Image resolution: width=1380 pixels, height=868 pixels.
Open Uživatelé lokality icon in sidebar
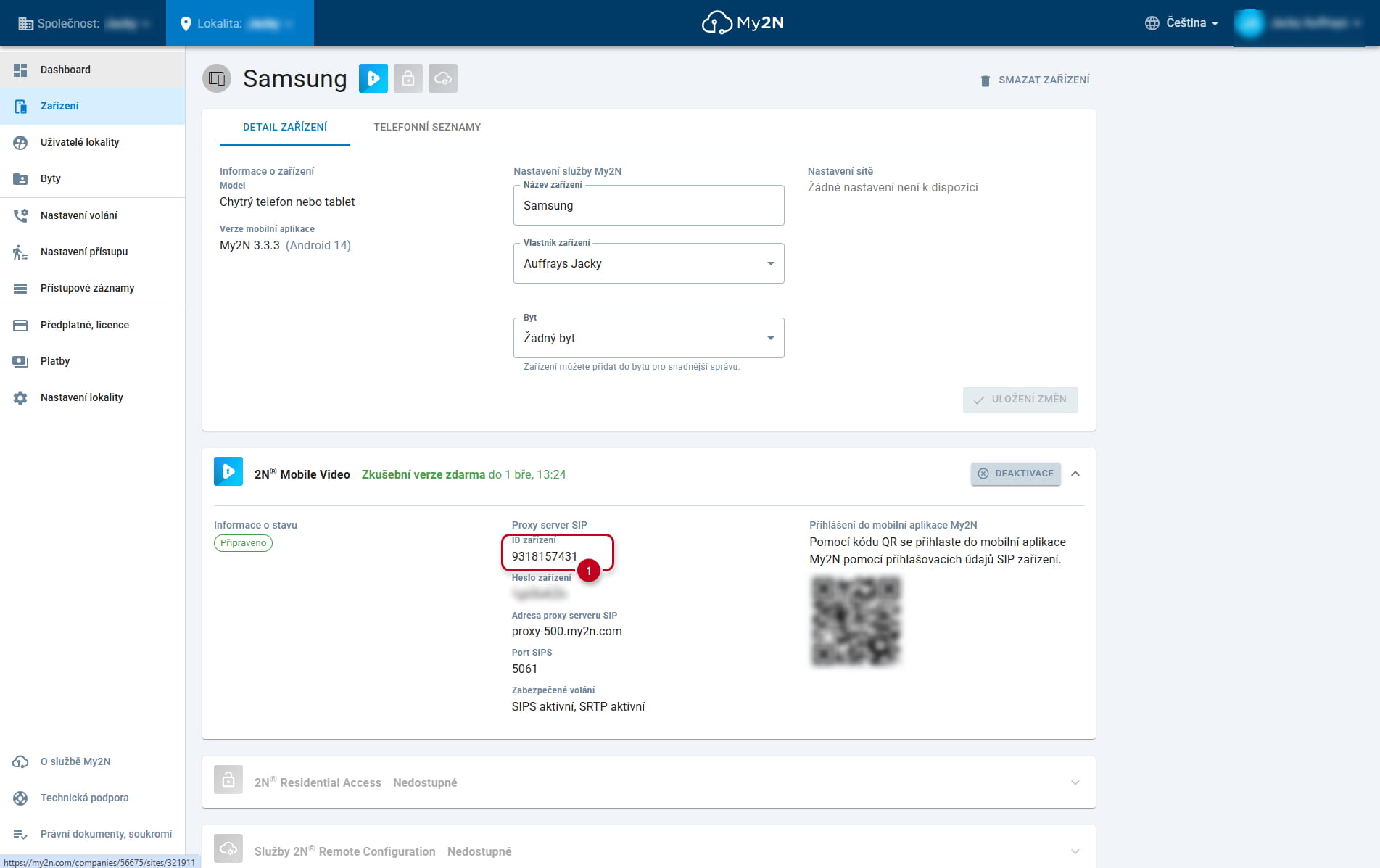pyautogui.click(x=20, y=143)
